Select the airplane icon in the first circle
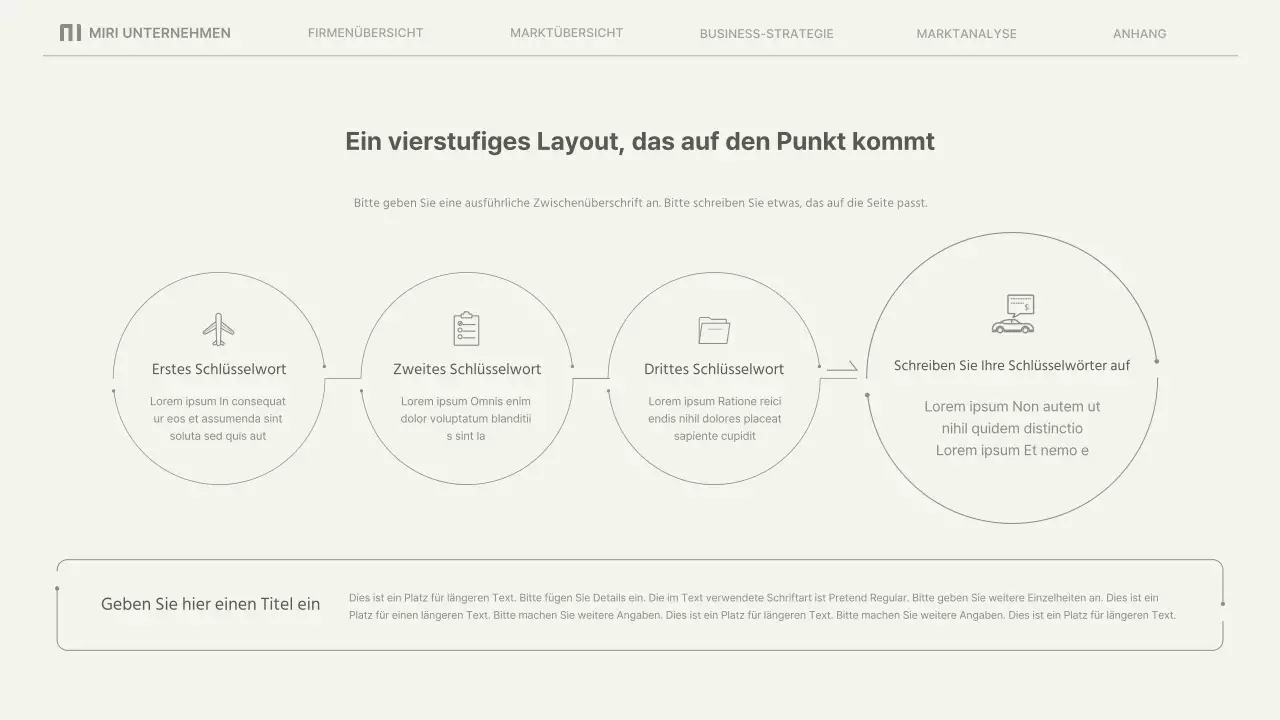Screen dimensions: 1280x720 coord(218,327)
